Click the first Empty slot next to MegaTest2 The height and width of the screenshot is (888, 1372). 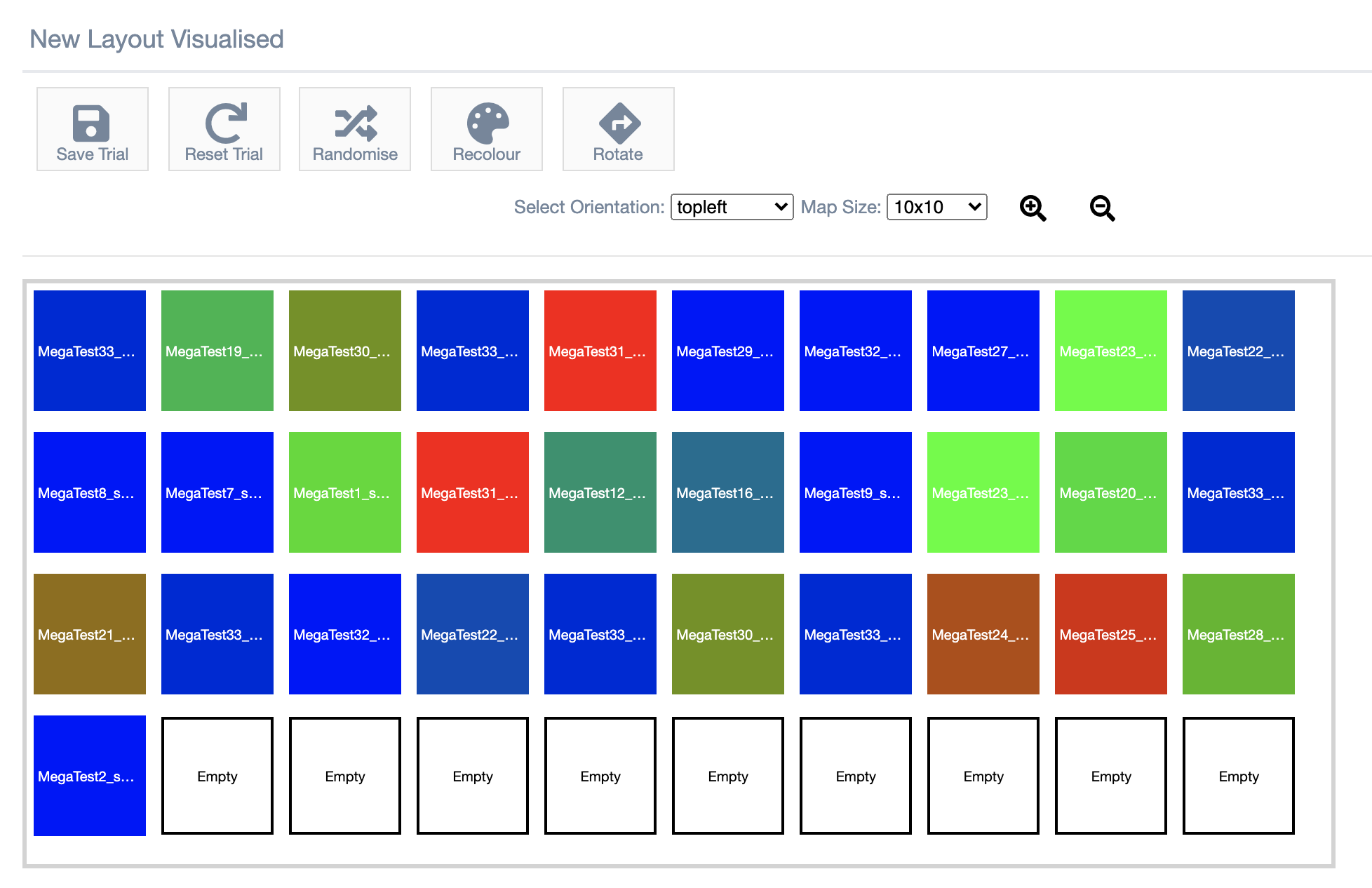(217, 776)
